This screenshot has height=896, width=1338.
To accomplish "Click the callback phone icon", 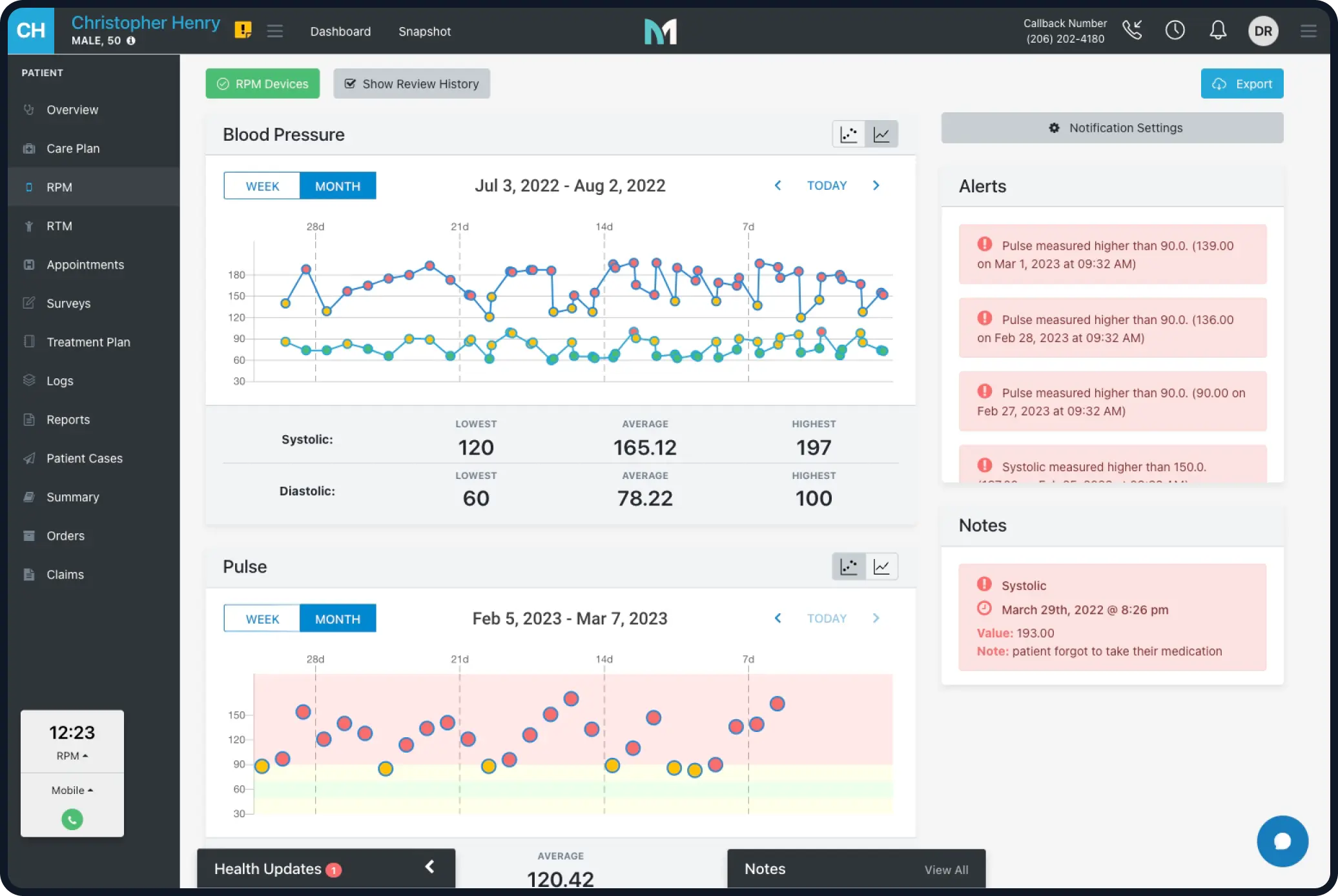I will 1132,30.
